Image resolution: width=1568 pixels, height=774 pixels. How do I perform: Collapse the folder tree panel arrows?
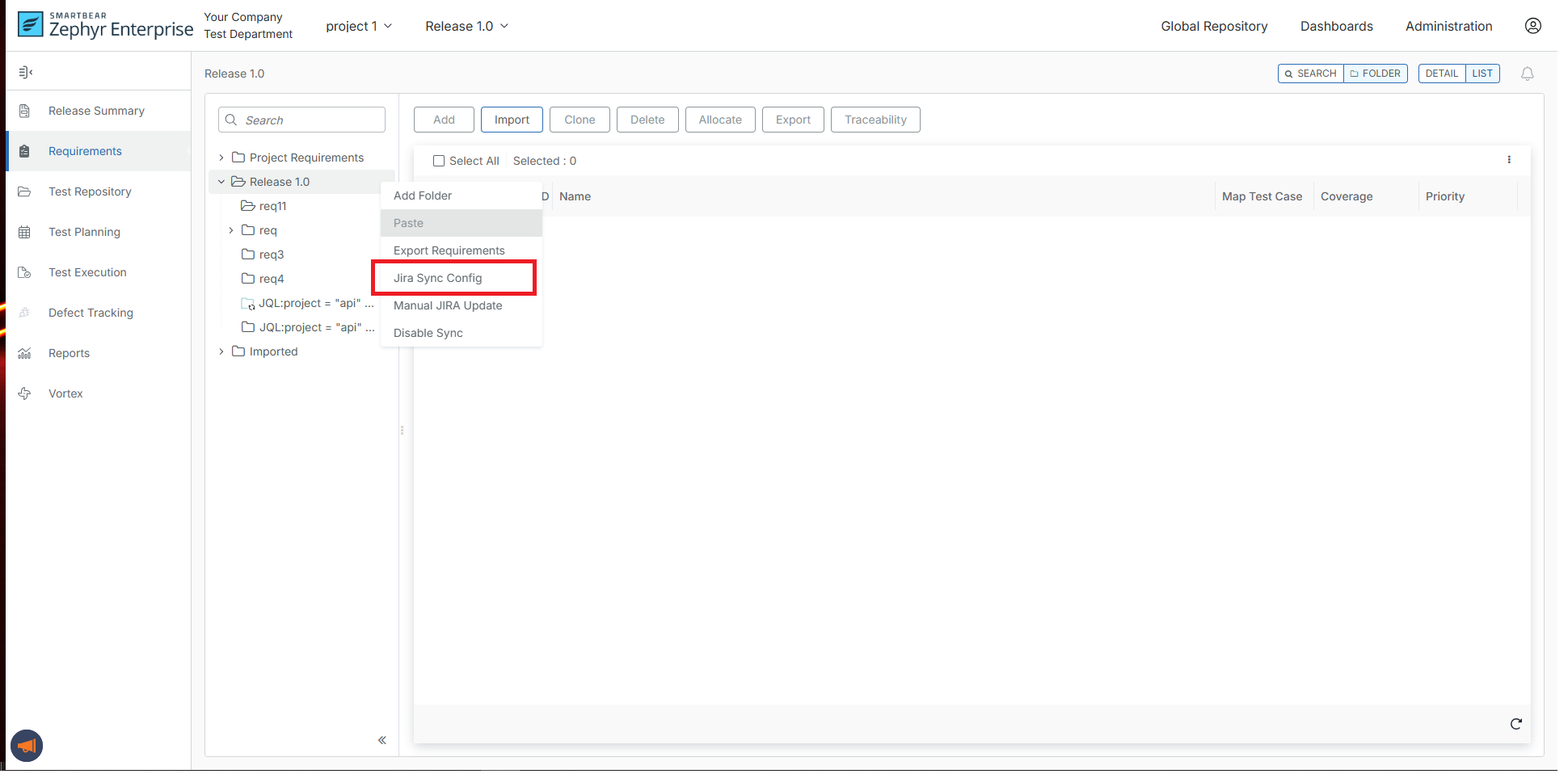pyautogui.click(x=382, y=740)
